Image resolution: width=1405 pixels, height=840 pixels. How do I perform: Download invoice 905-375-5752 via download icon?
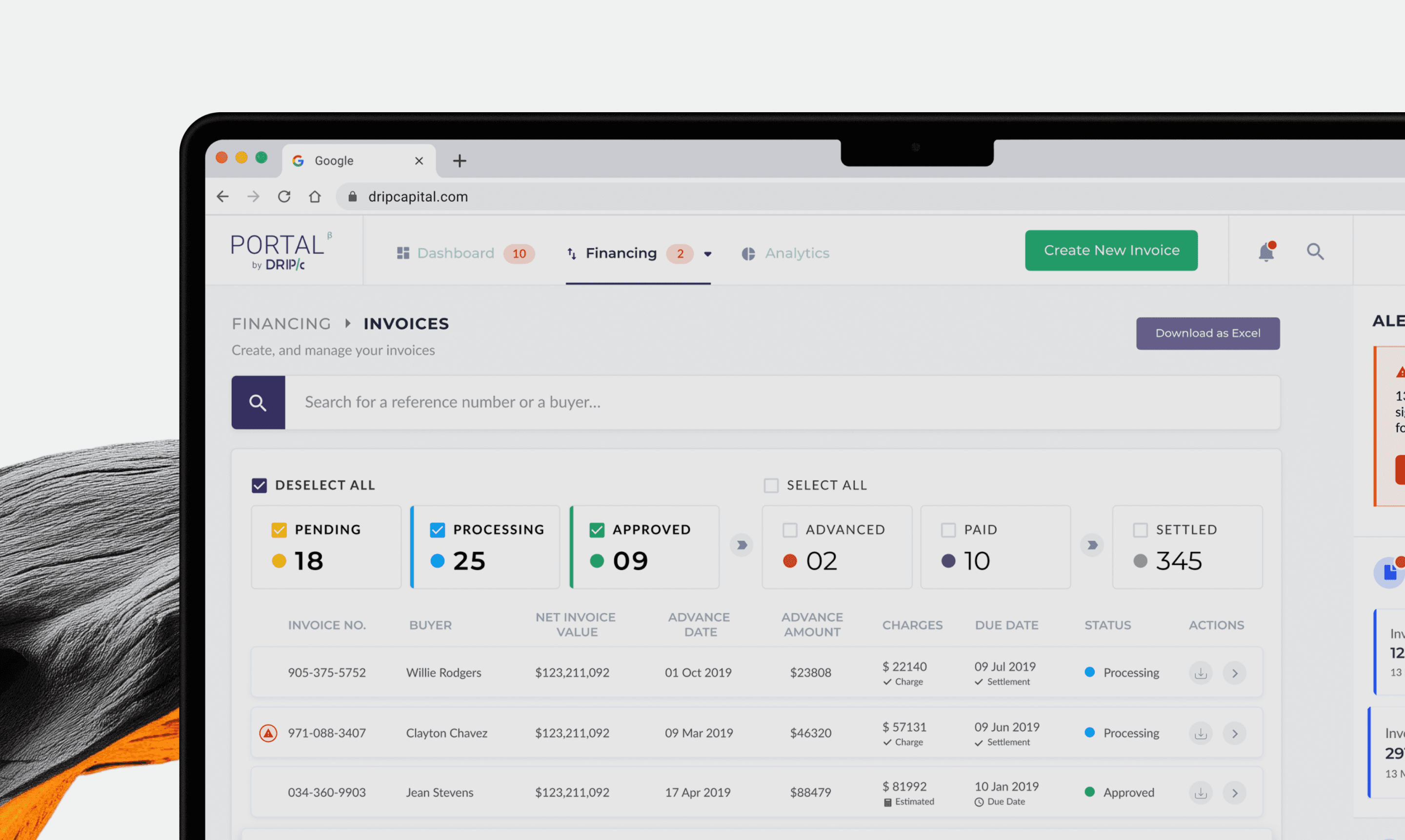point(1200,673)
